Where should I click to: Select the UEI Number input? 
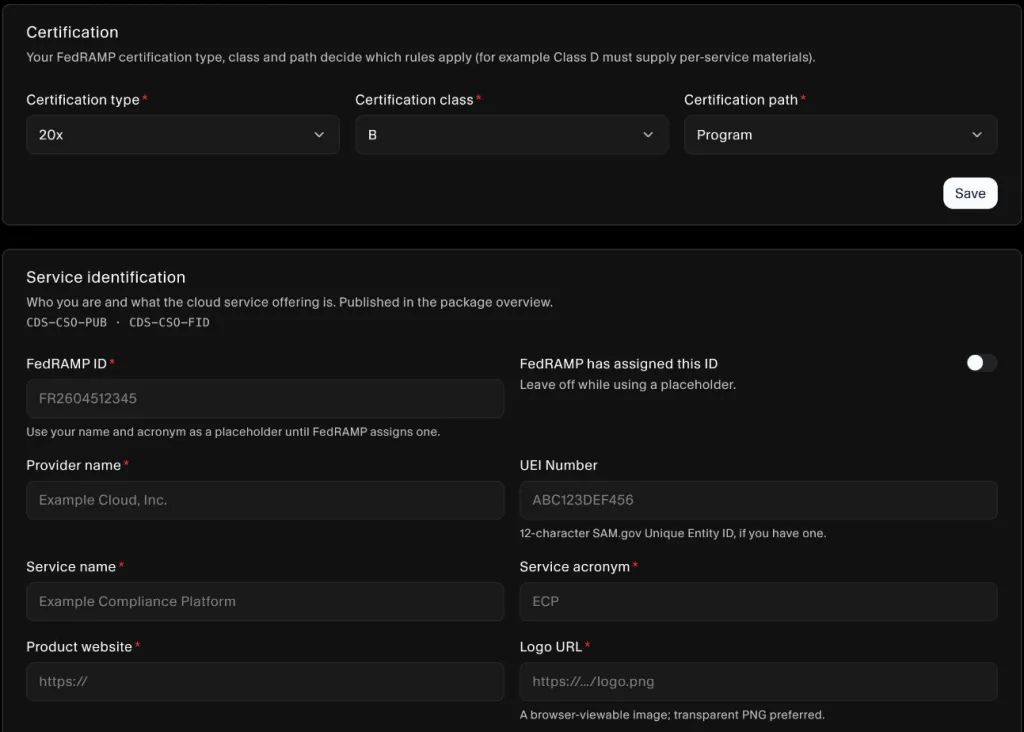[x=758, y=500]
